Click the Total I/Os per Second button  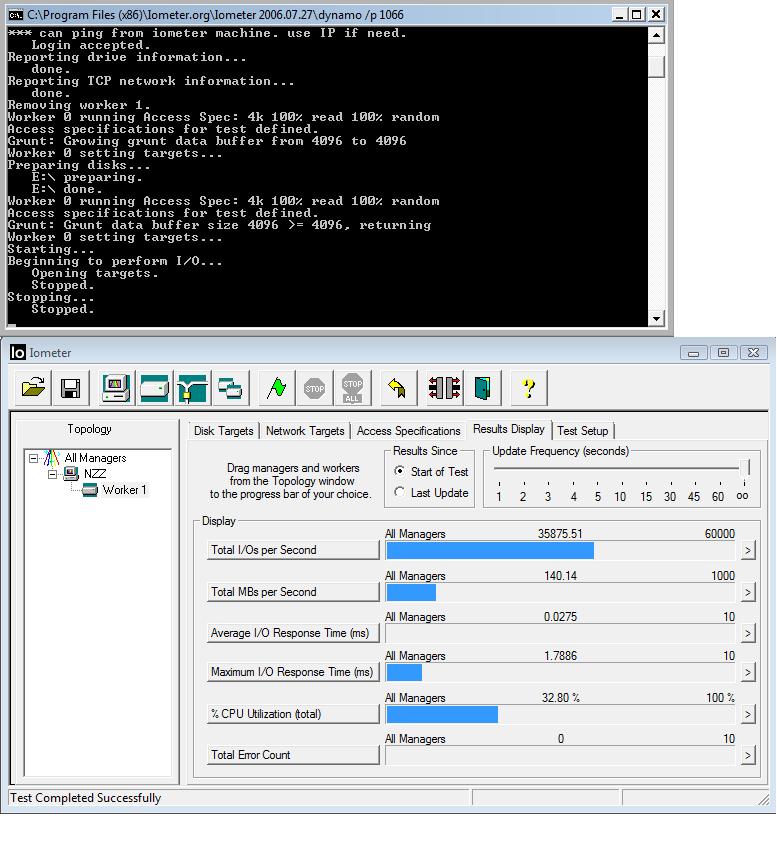[293, 550]
